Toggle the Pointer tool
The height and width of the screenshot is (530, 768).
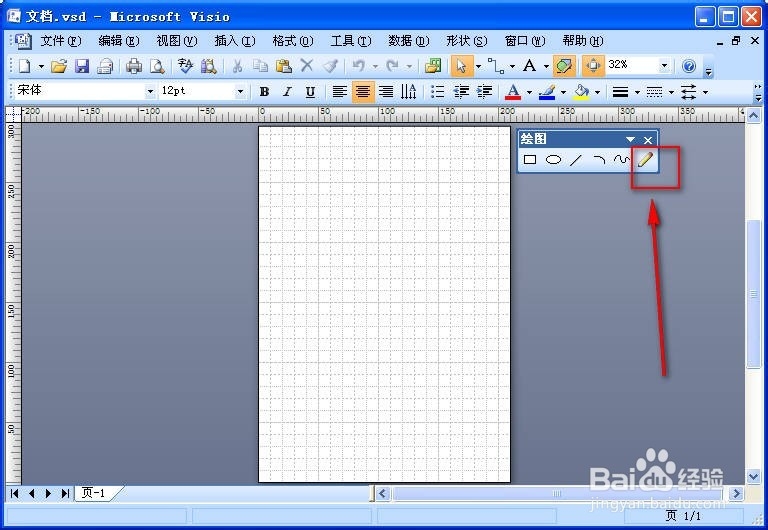click(x=461, y=66)
